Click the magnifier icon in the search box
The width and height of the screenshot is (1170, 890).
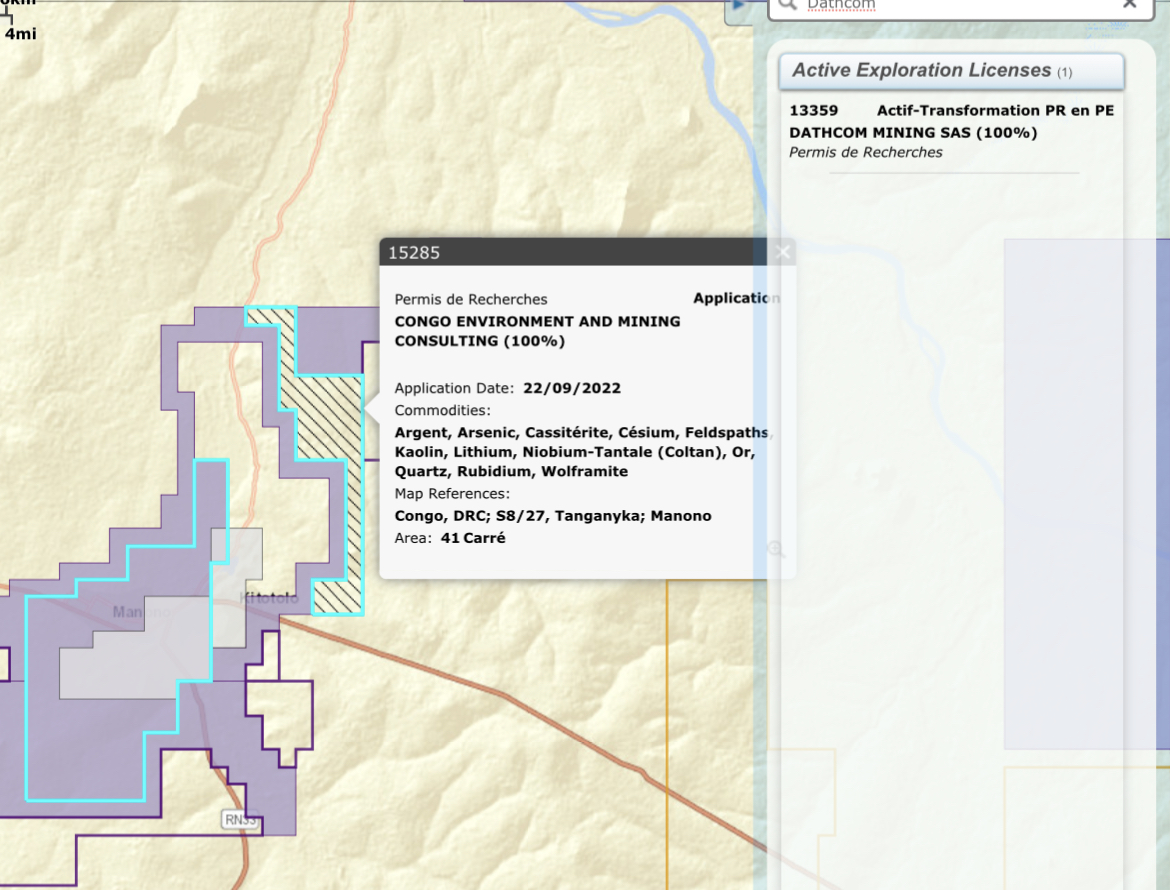tap(788, 5)
